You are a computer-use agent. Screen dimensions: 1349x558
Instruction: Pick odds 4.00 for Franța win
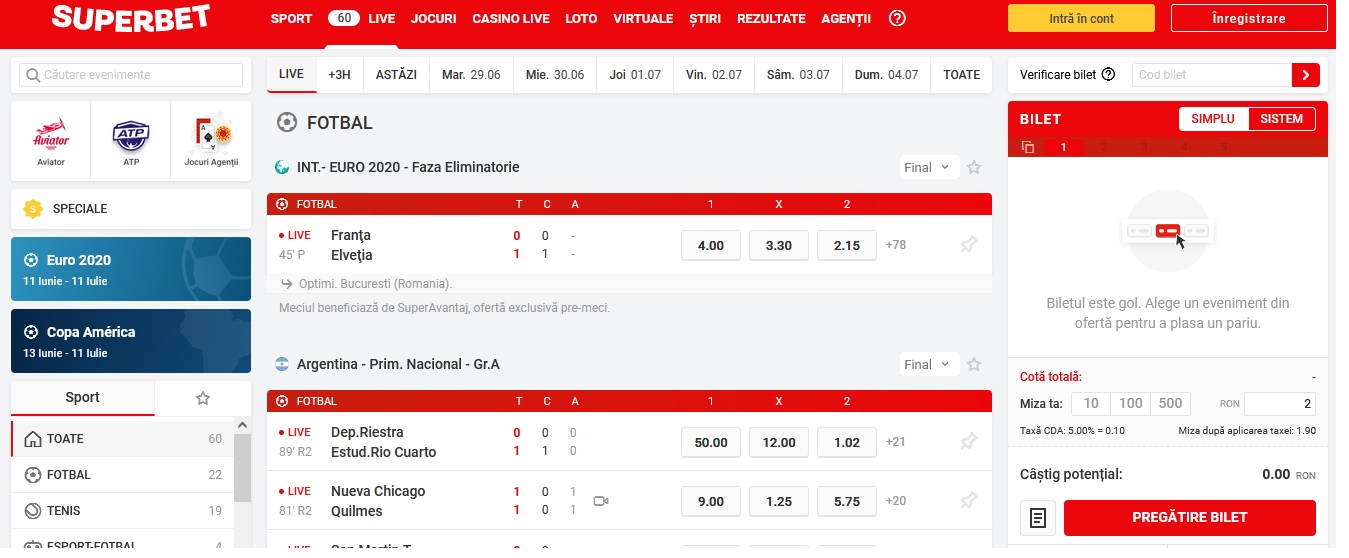(x=710, y=245)
